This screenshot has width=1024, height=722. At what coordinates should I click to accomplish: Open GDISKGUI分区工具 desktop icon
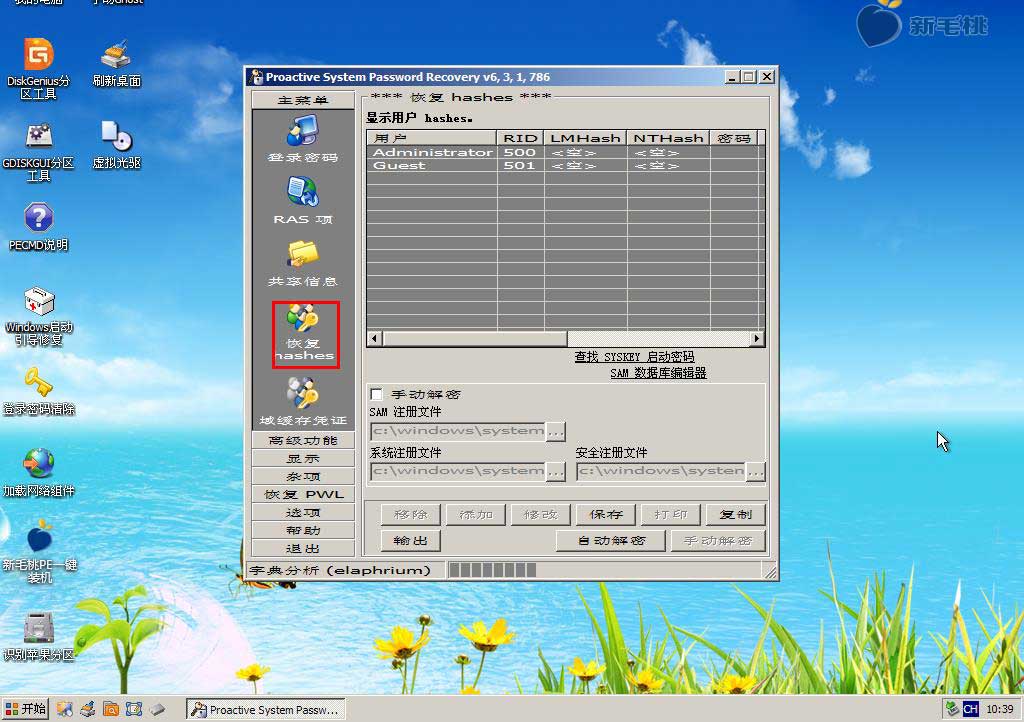coord(38,151)
